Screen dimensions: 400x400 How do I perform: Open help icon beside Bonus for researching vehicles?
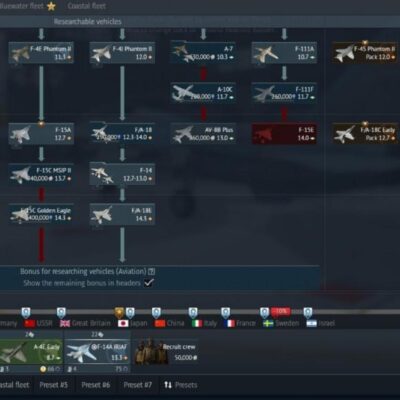click(151, 271)
